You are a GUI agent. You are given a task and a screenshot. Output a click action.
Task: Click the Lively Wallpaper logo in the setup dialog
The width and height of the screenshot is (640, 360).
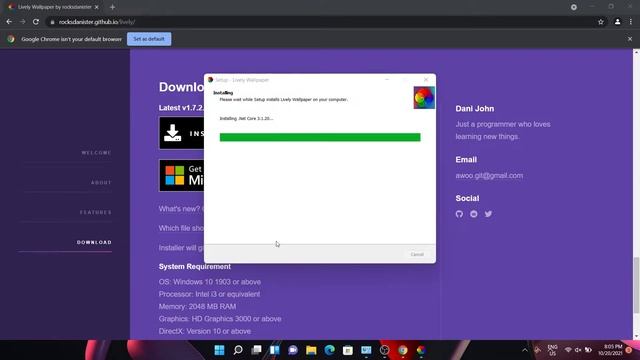coord(424,98)
